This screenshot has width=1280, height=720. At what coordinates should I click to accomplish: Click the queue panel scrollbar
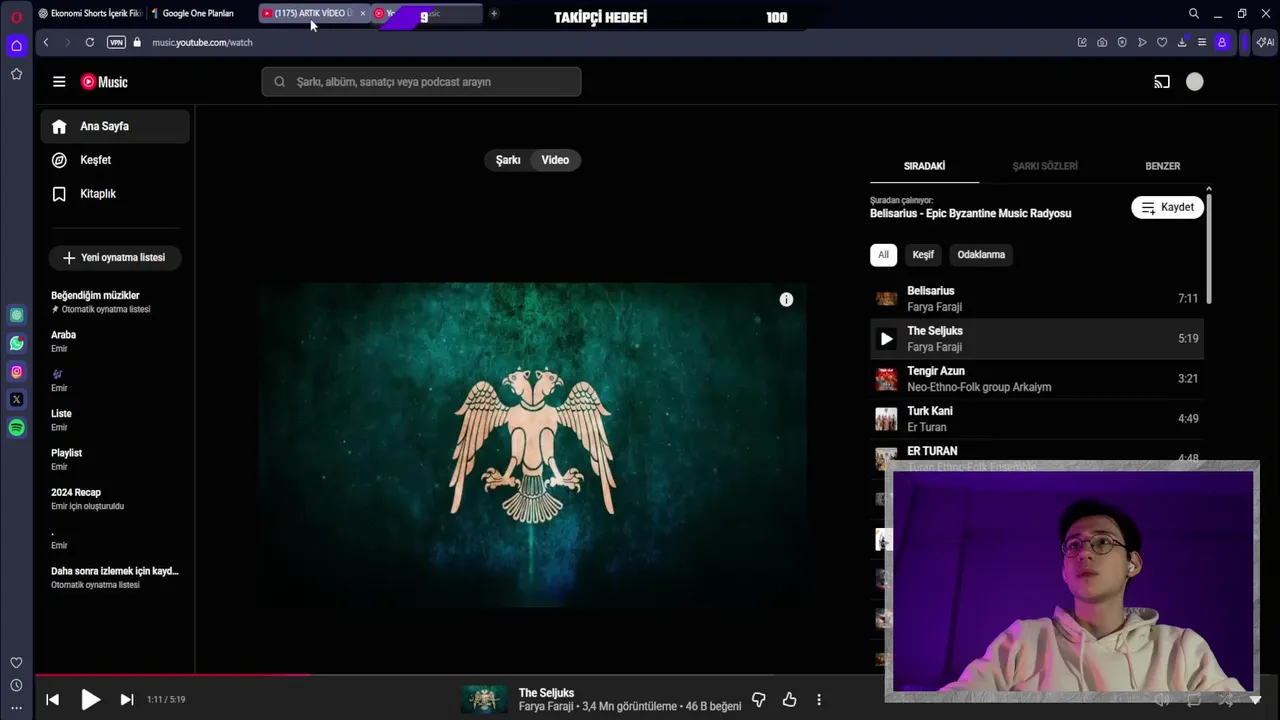pyautogui.click(x=1209, y=248)
